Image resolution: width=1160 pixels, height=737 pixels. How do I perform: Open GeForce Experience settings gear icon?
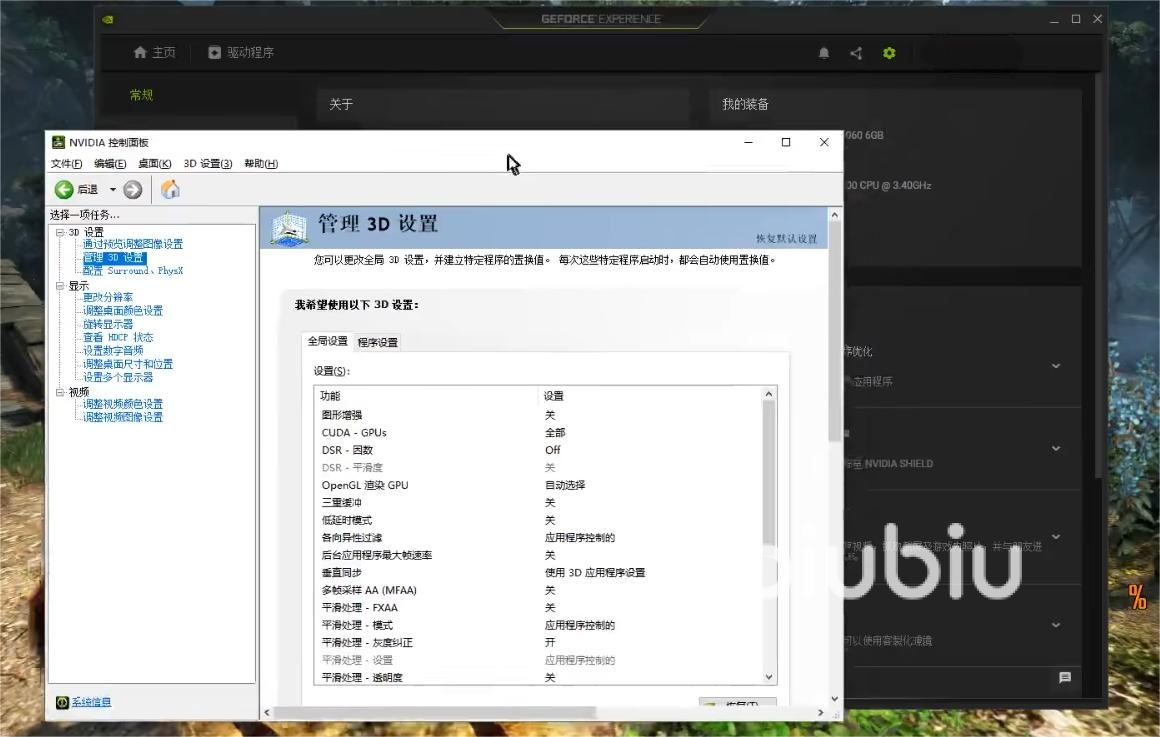pyautogui.click(x=889, y=53)
